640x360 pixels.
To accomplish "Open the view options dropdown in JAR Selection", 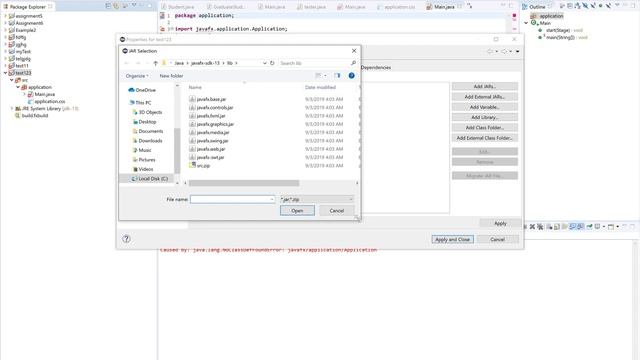I will pyautogui.click(x=325, y=76).
